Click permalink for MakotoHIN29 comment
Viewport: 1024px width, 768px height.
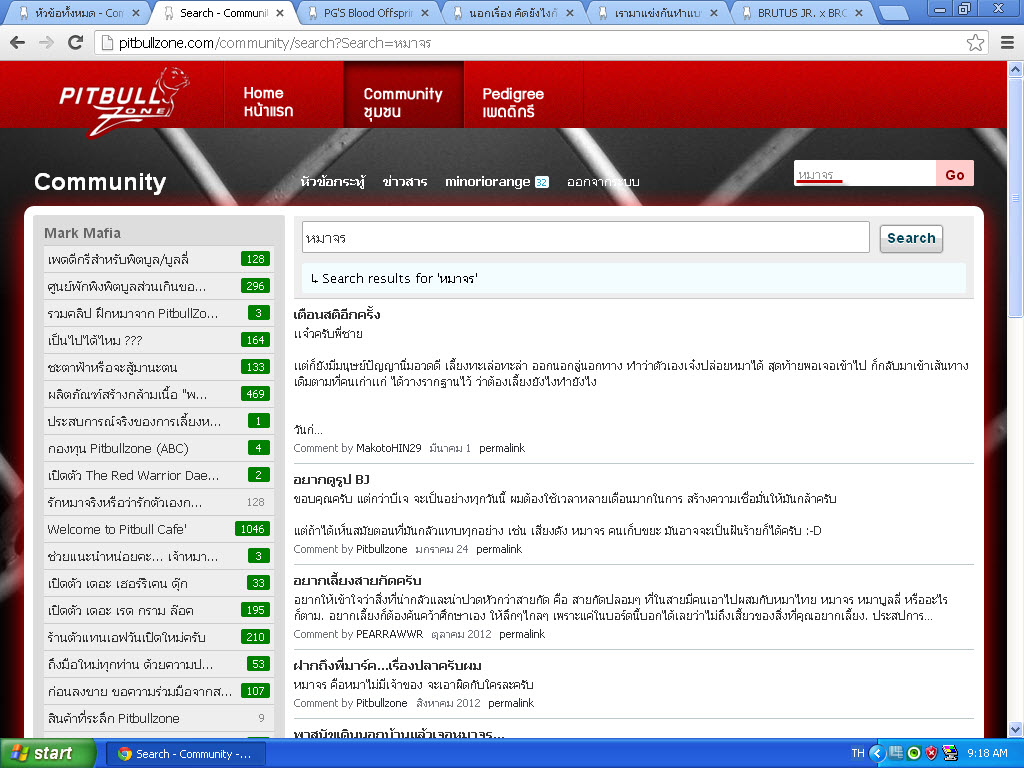click(x=502, y=449)
